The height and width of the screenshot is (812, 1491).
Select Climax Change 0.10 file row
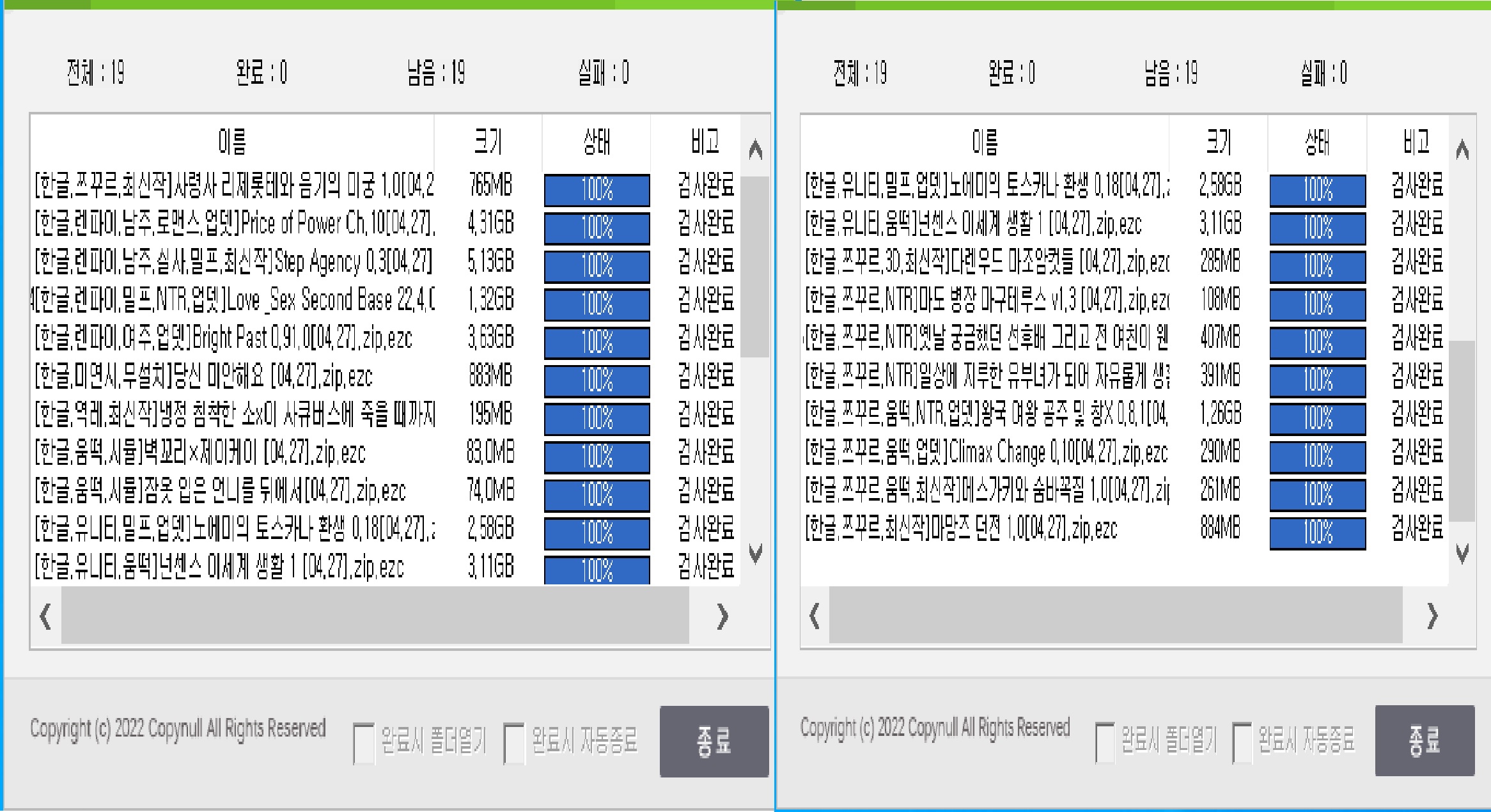point(985,453)
